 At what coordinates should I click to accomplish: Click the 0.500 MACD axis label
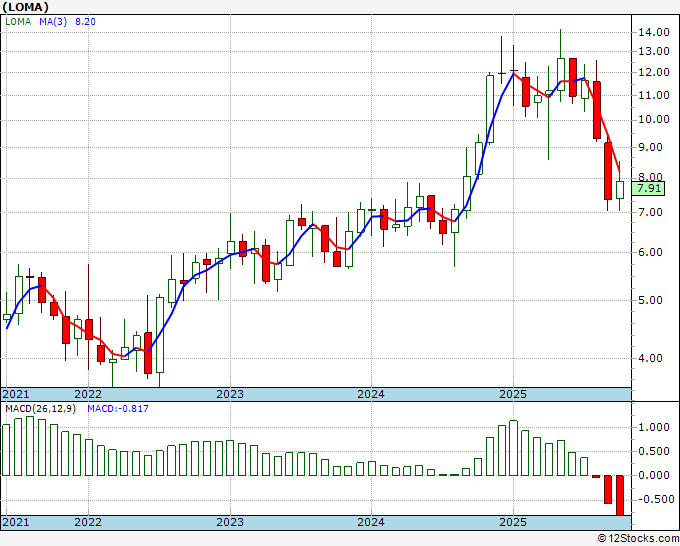click(x=654, y=451)
